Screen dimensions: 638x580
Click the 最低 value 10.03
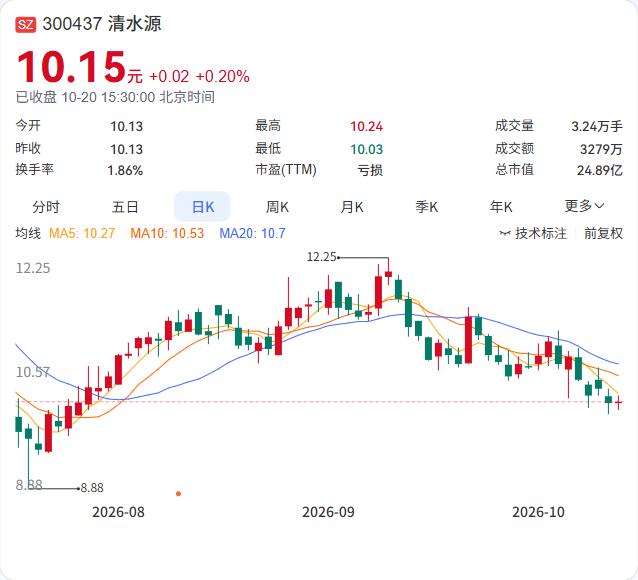tap(366, 149)
